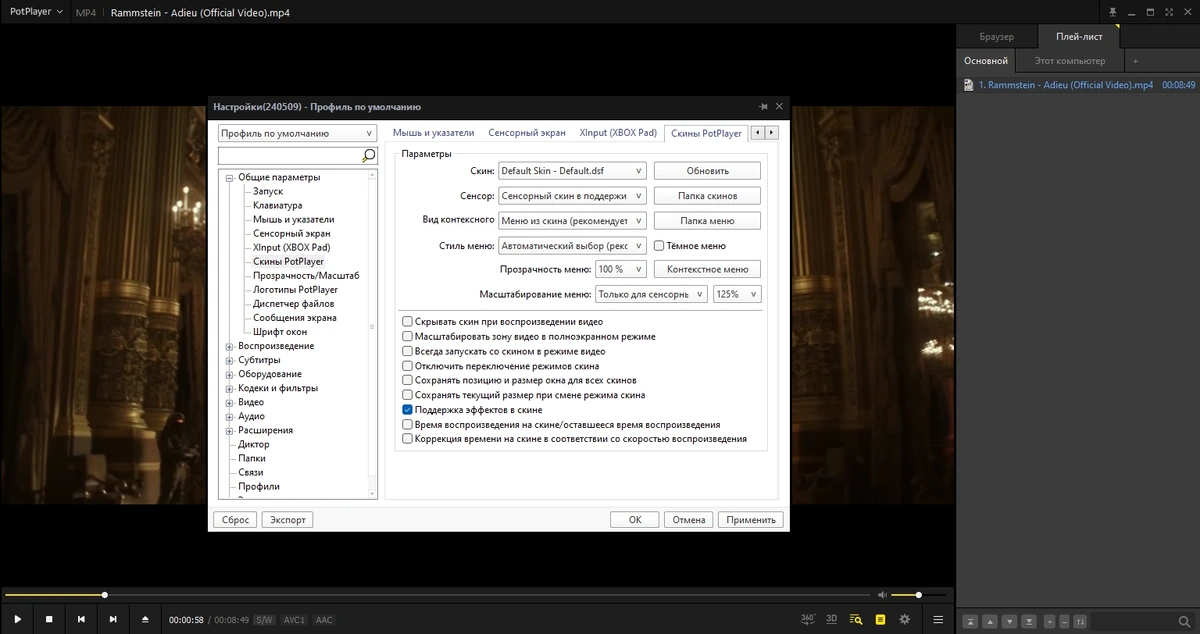Enable Тёмное меню checkbox

(x=659, y=245)
